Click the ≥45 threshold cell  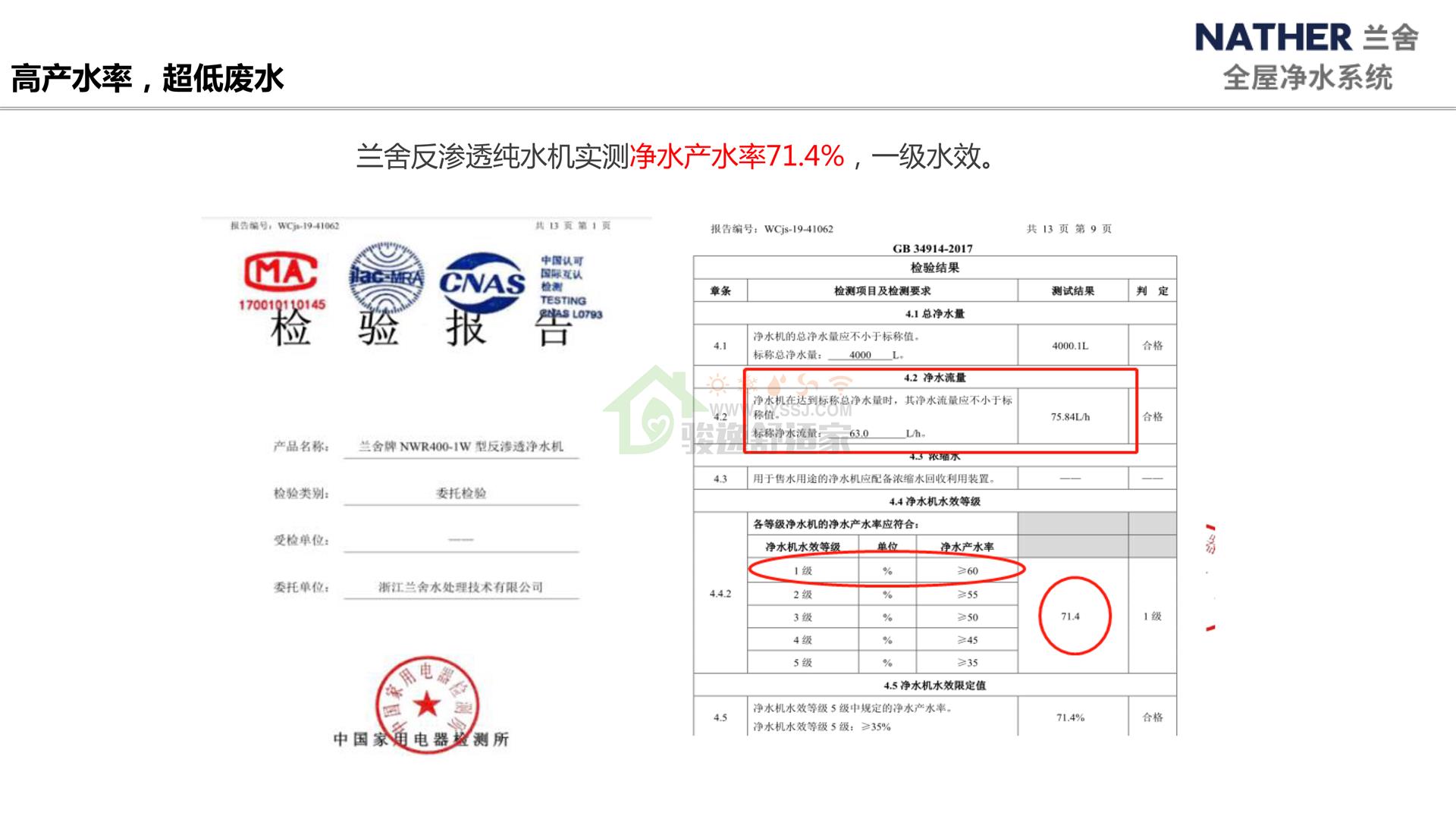click(x=968, y=640)
